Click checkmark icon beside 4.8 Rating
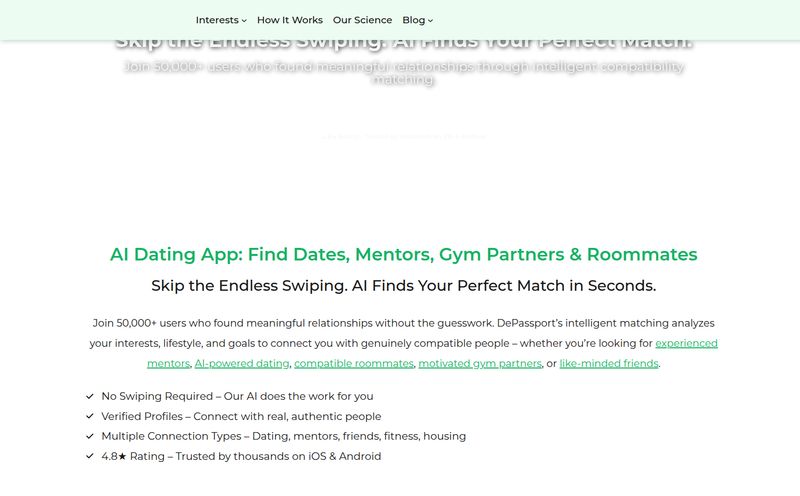Image resolution: width=800 pixels, height=496 pixels. [x=90, y=456]
